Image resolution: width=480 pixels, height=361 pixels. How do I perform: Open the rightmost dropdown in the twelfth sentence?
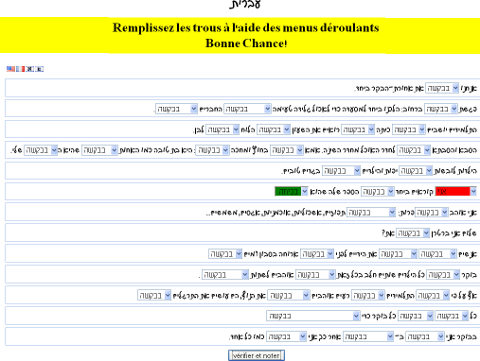tap(452, 316)
